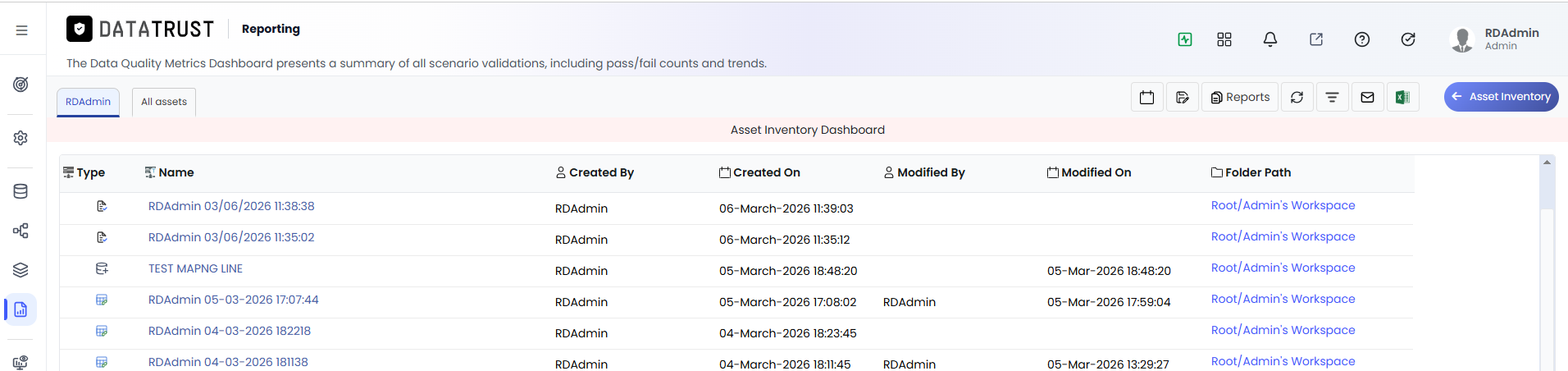Click the green activity pulse icon
Viewport: 1568px width, 371px height.
1185,39
